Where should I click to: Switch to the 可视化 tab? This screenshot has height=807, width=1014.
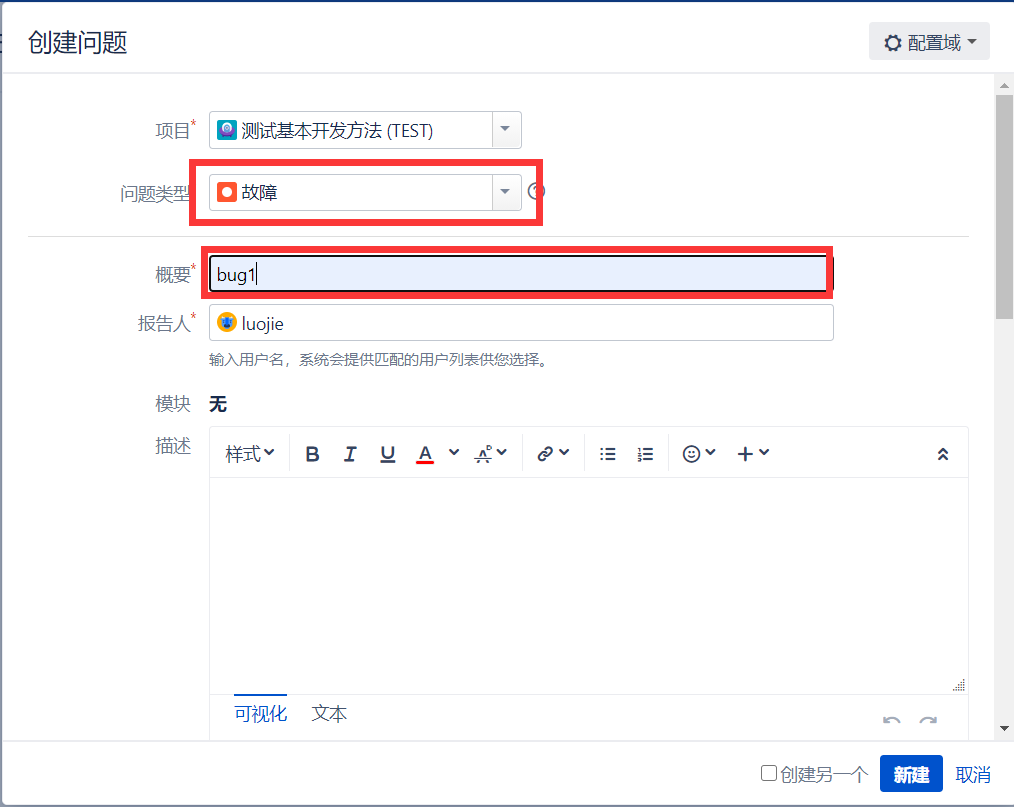(x=260, y=714)
